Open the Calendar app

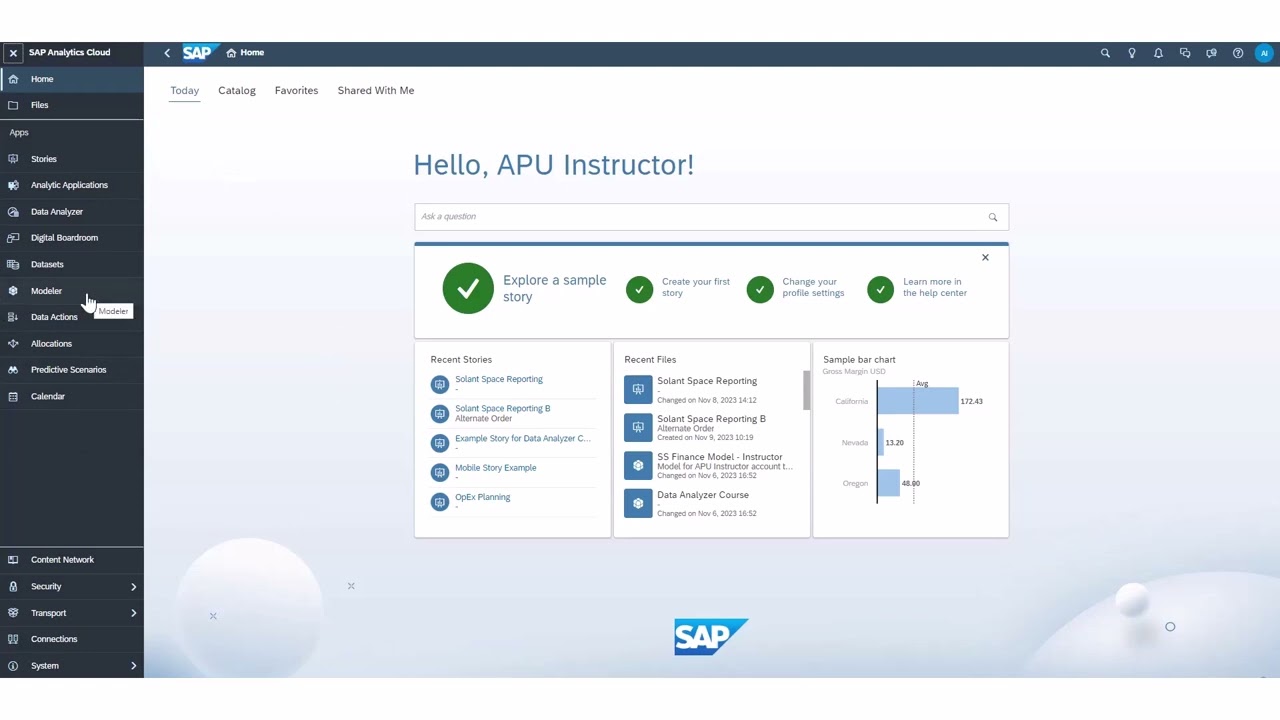[72, 397]
